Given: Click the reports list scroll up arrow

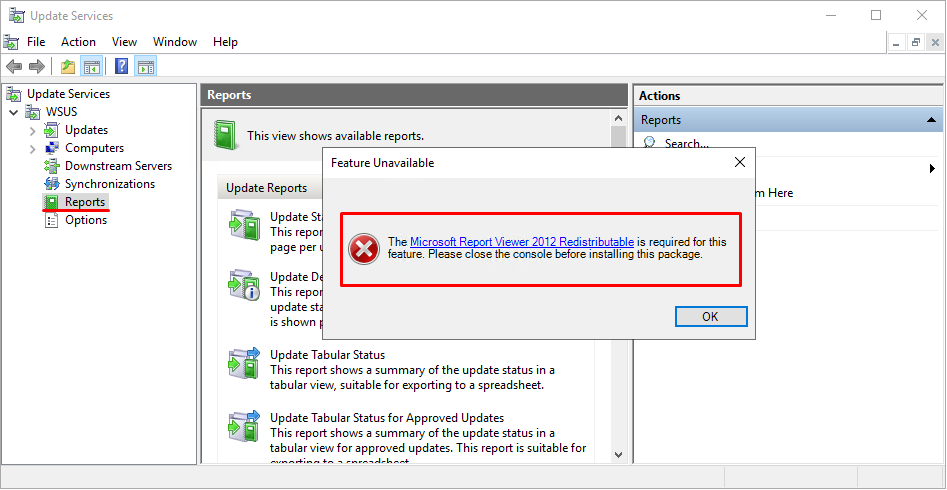Looking at the screenshot, I should [x=618, y=117].
